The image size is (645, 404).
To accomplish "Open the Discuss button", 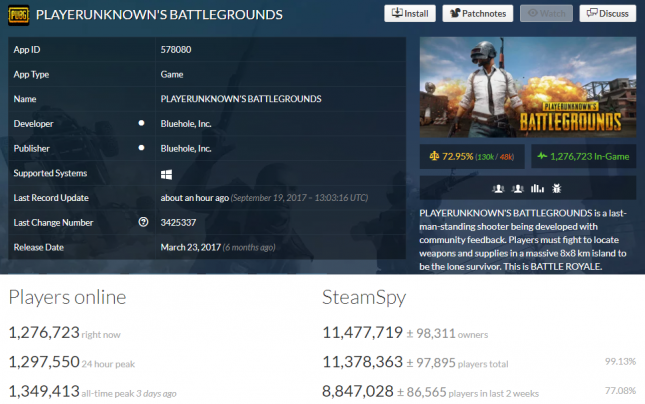I will [x=608, y=14].
